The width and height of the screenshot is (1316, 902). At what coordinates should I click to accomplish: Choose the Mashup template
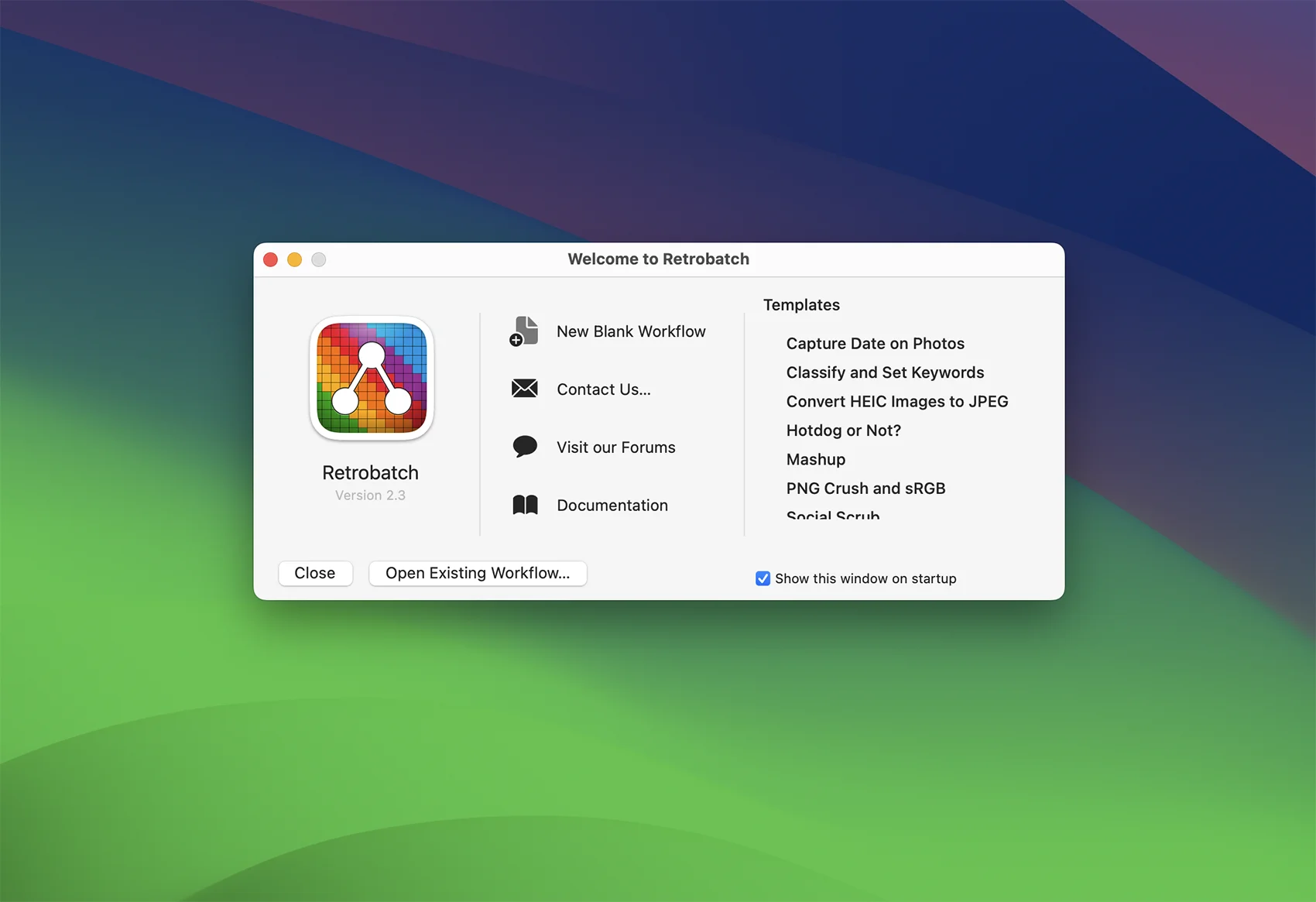pyautogui.click(x=816, y=460)
